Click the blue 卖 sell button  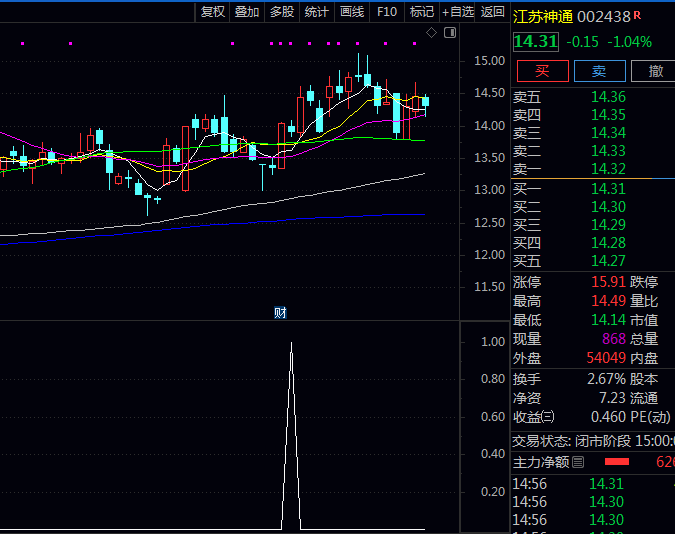coord(599,71)
